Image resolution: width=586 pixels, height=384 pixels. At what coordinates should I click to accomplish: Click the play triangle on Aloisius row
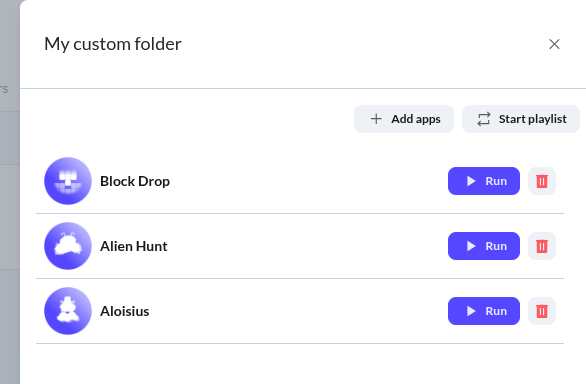(471, 311)
